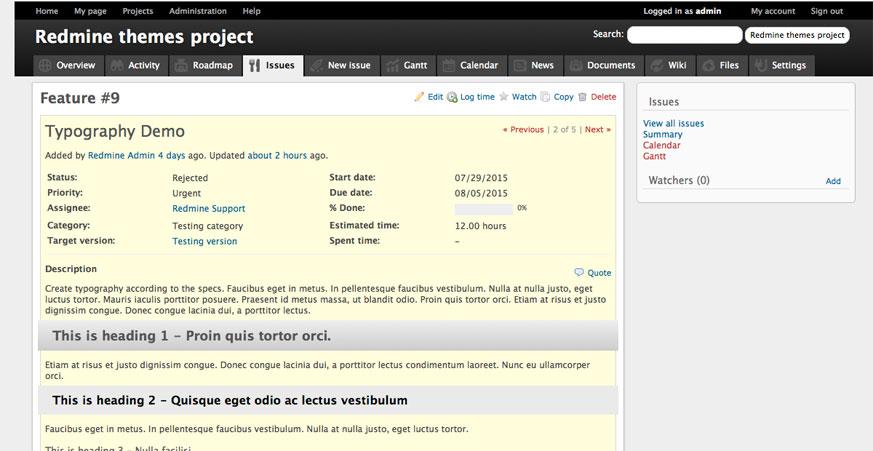873x451 pixels.
Task: Click the '4 days' added time link
Action: (171, 156)
